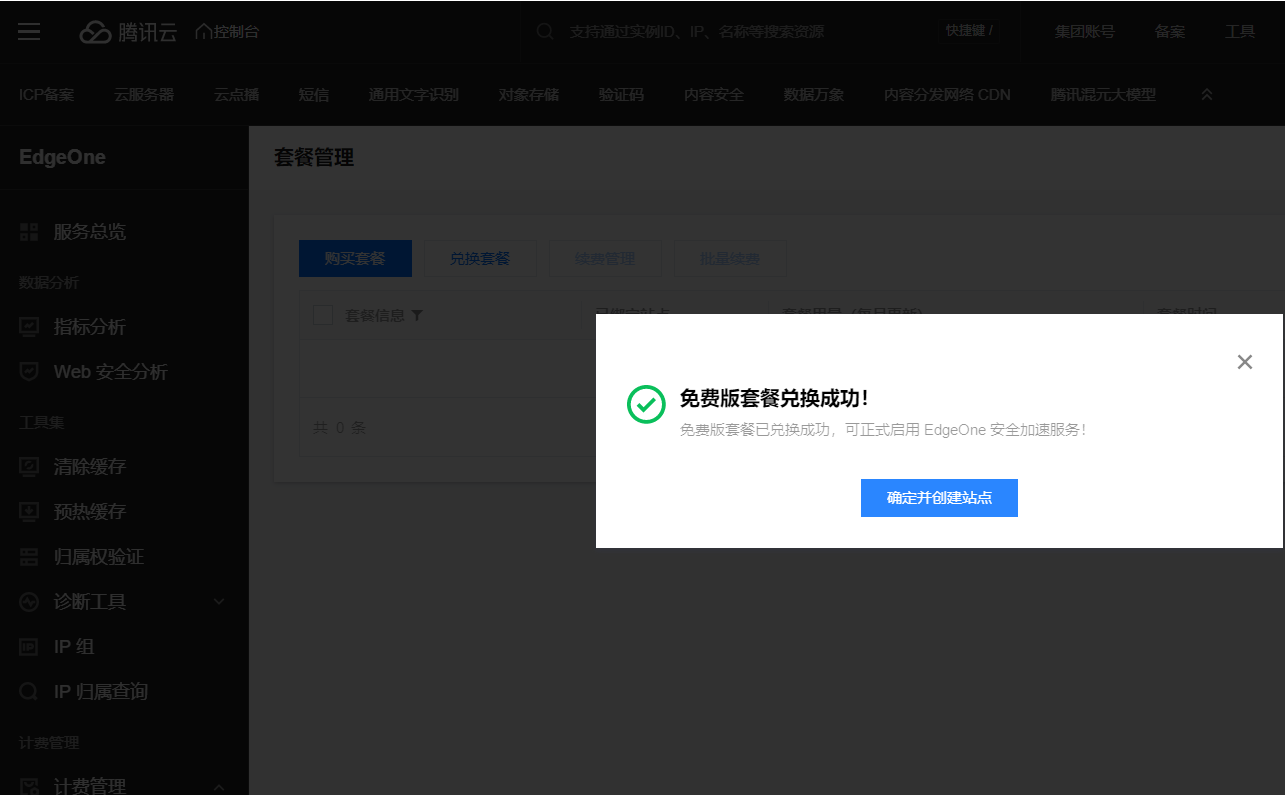
Task: Go to the 控制台 home link
Action: 227,32
